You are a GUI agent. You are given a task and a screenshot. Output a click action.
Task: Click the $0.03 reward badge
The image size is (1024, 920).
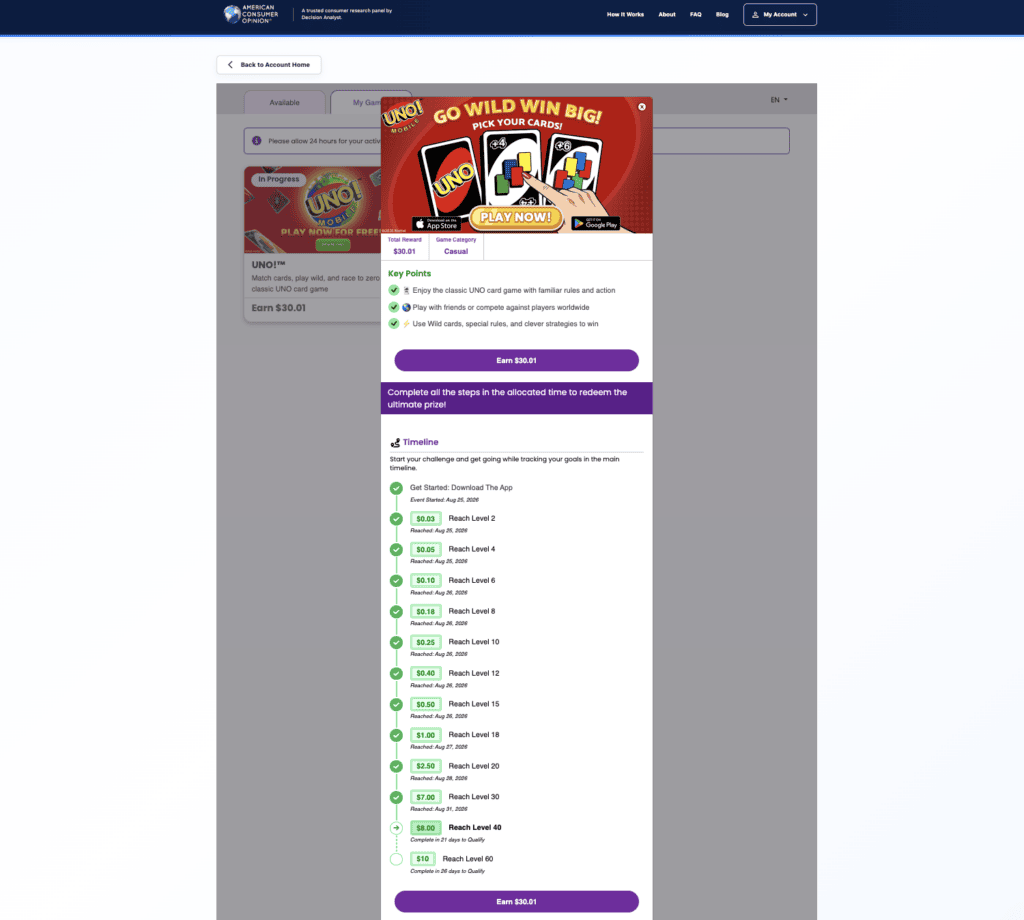click(426, 518)
